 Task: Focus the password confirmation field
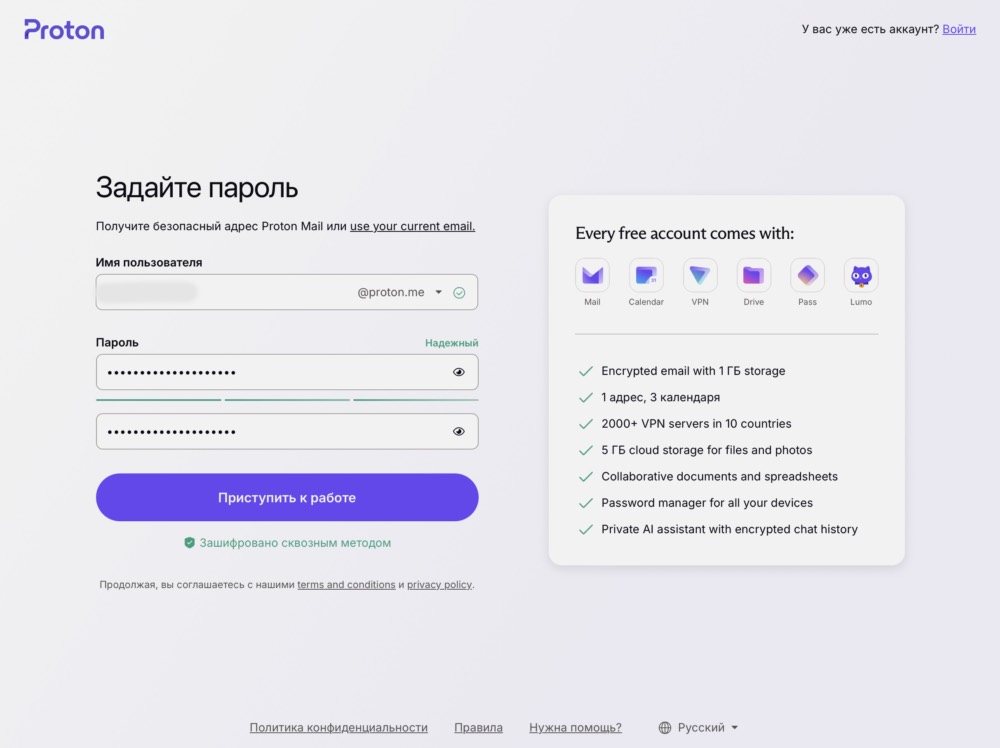pos(287,432)
